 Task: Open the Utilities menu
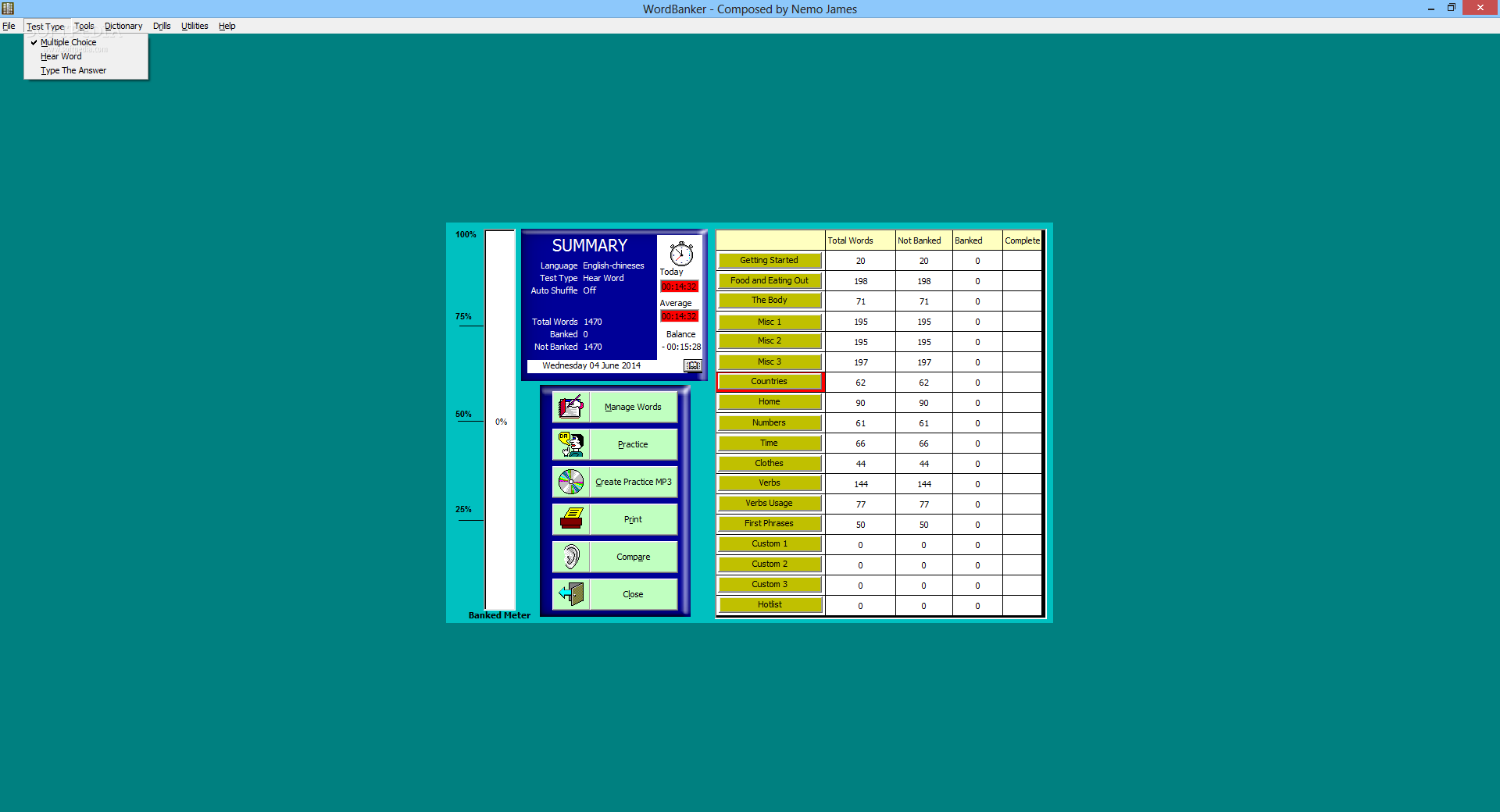point(195,26)
